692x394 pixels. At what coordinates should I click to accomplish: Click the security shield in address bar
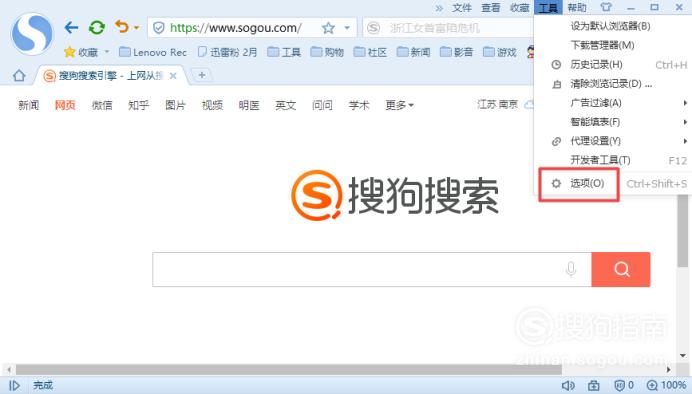[158, 28]
